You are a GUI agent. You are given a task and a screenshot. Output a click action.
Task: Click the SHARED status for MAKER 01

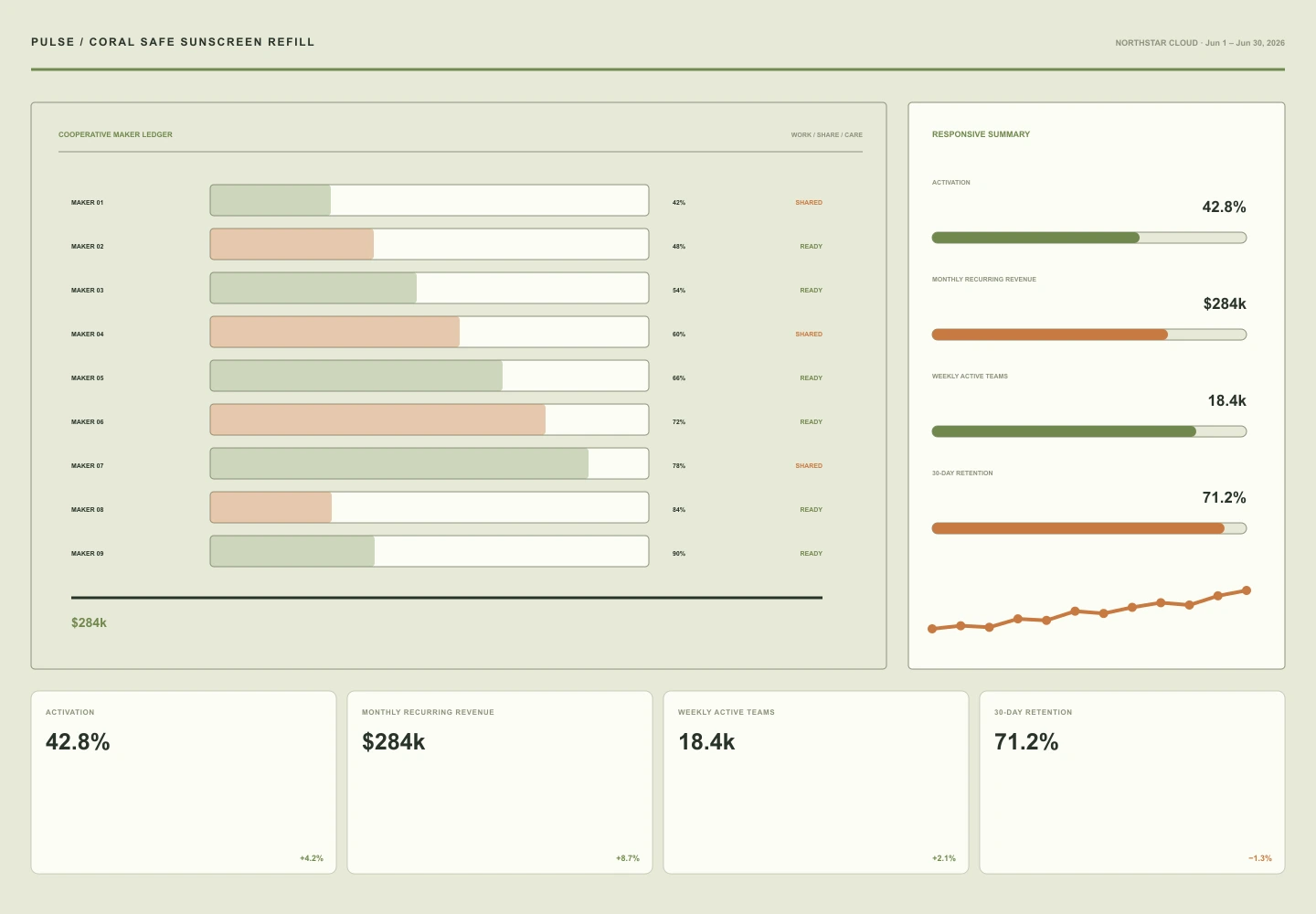tap(809, 203)
